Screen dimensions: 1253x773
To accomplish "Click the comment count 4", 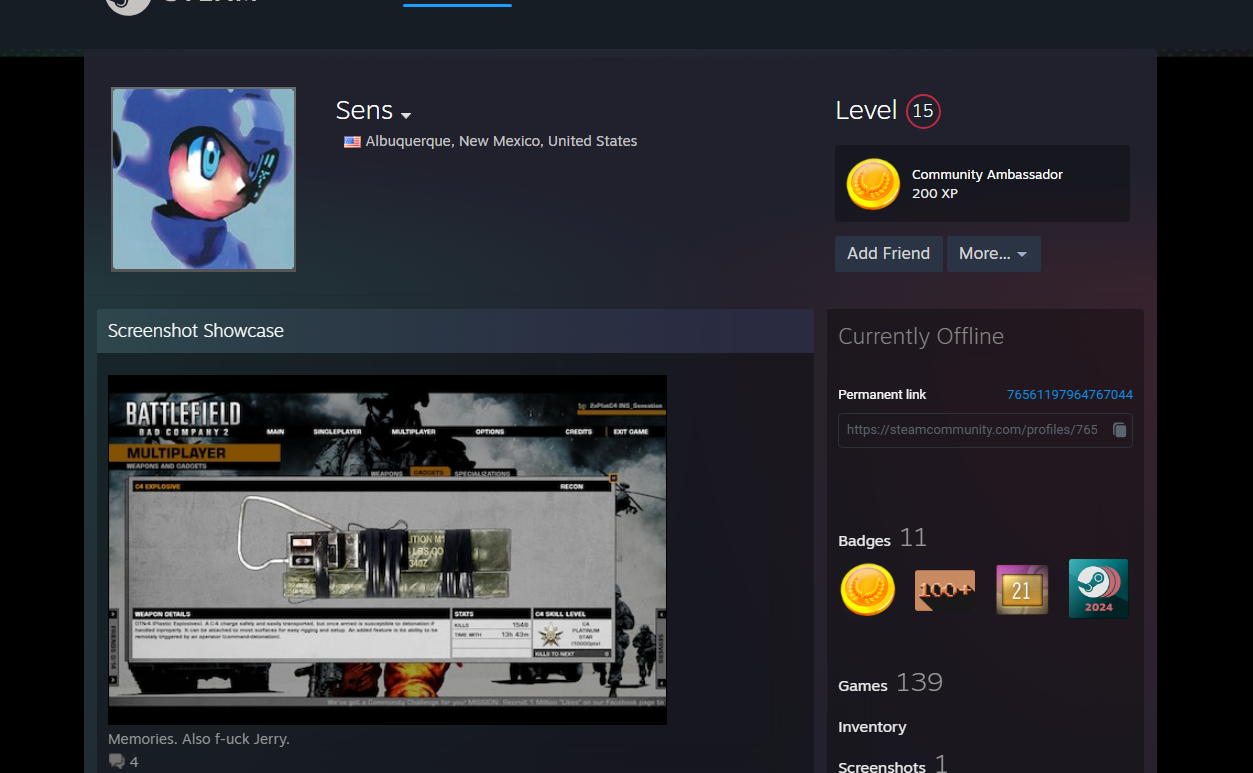I will click(134, 762).
